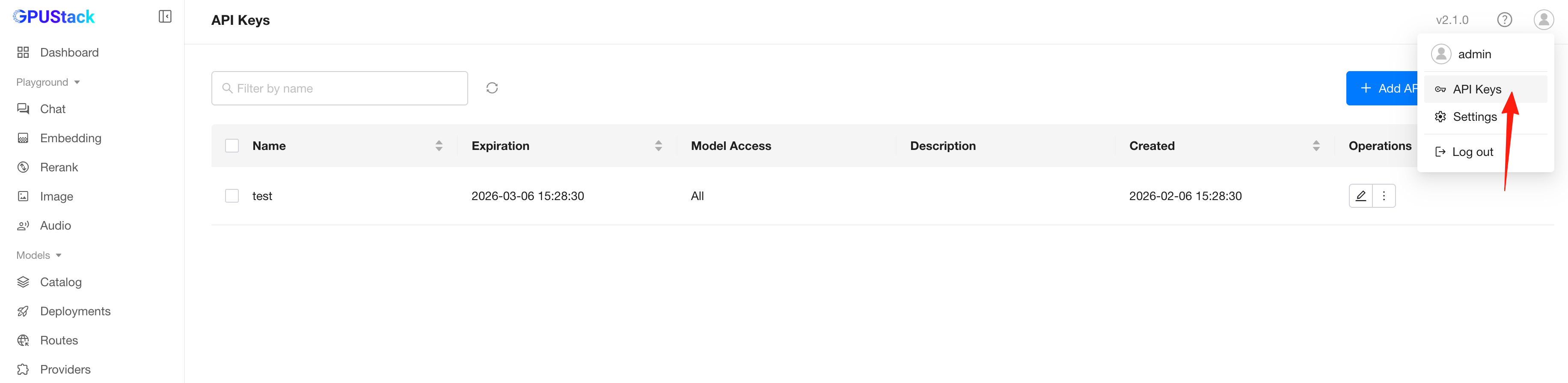Click Log out in user menu
This screenshot has width=1568, height=383.
[x=1472, y=152]
